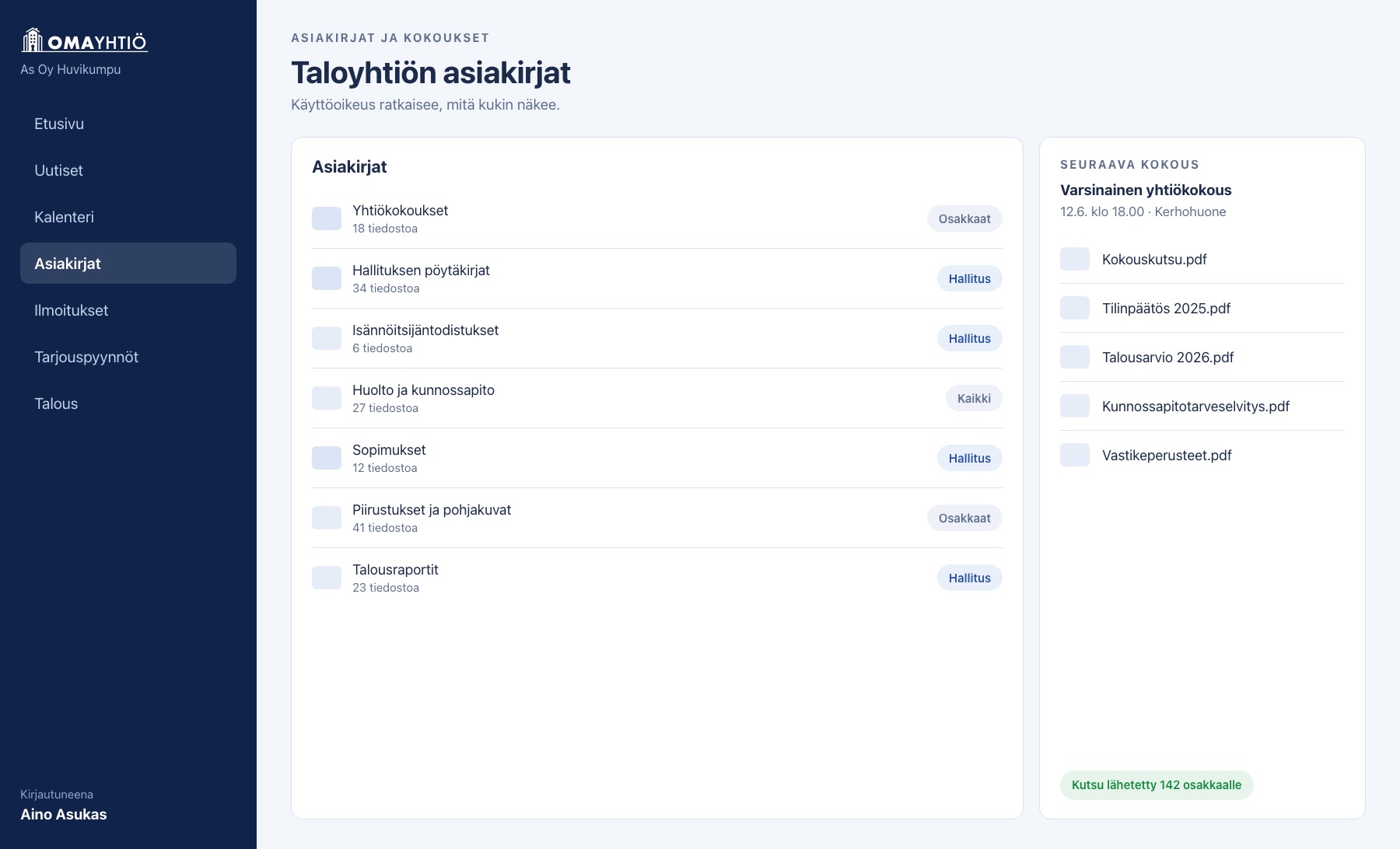Click the Hallituksen pöytäkirjat folder icon
This screenshot has width=1400, height=849.
(327, 278)
